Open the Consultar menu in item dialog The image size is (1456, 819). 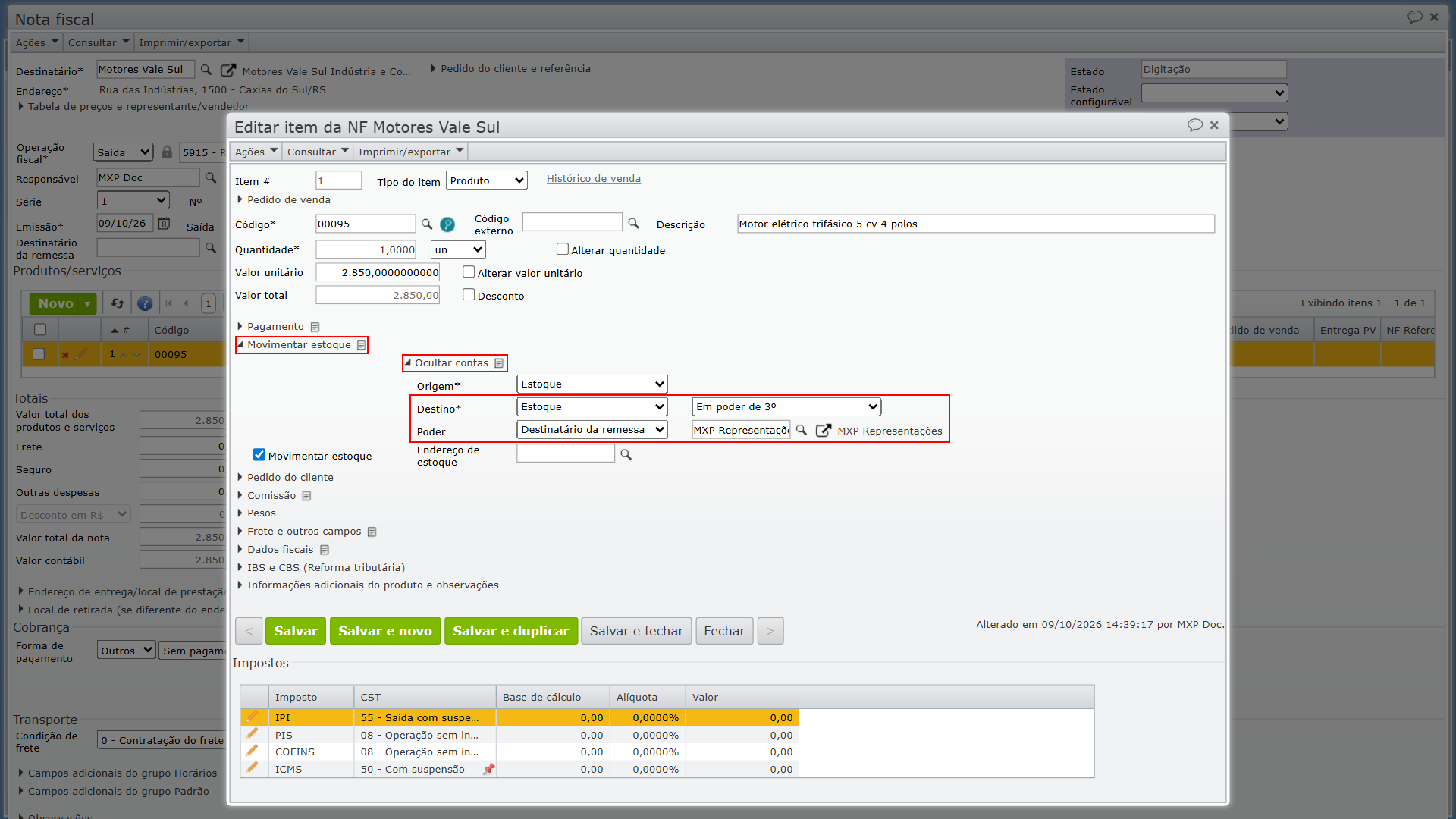click(x=318, y=152)
